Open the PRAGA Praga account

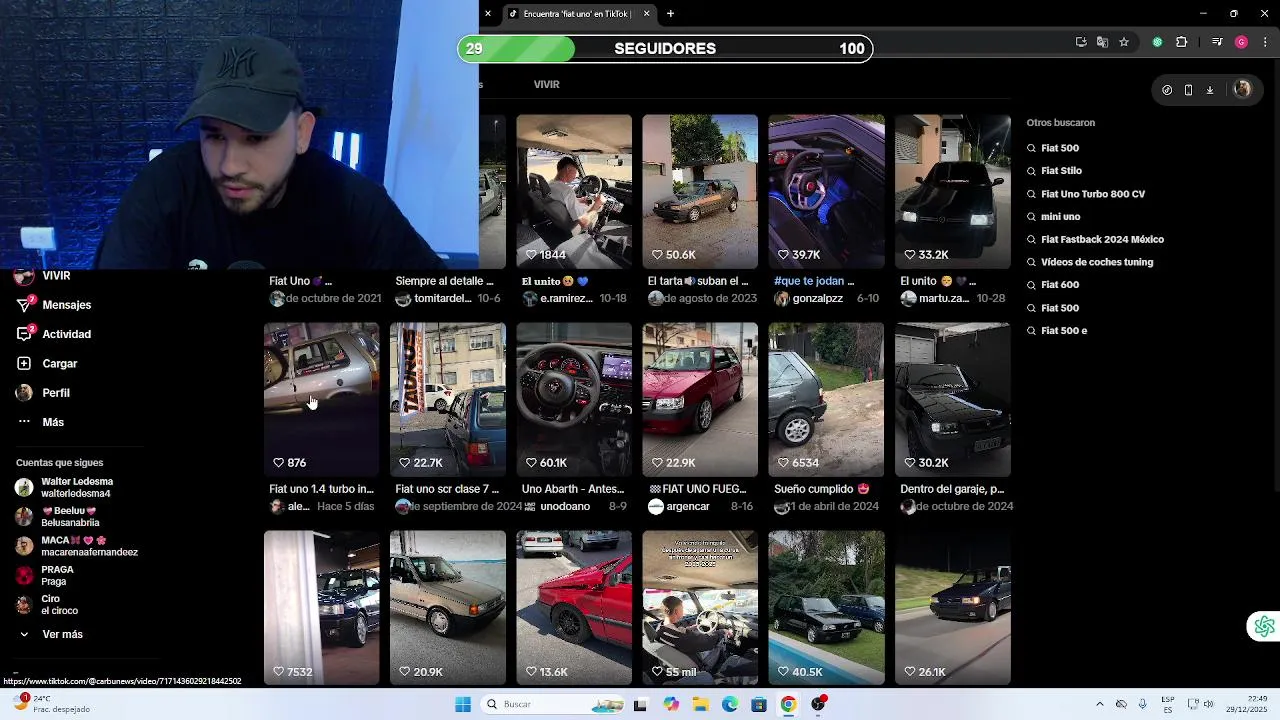pos(45,575)
